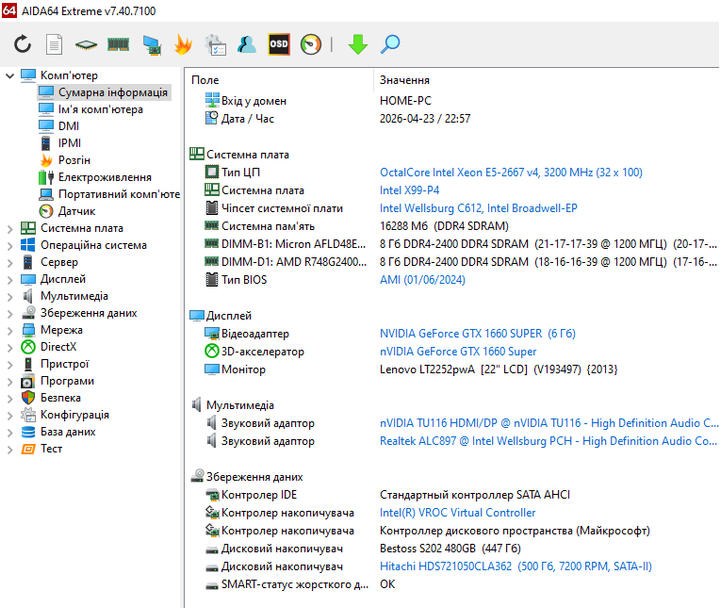Click the network computers toolbar icon
The image size is (720, 608).
[x=152, y=45]
